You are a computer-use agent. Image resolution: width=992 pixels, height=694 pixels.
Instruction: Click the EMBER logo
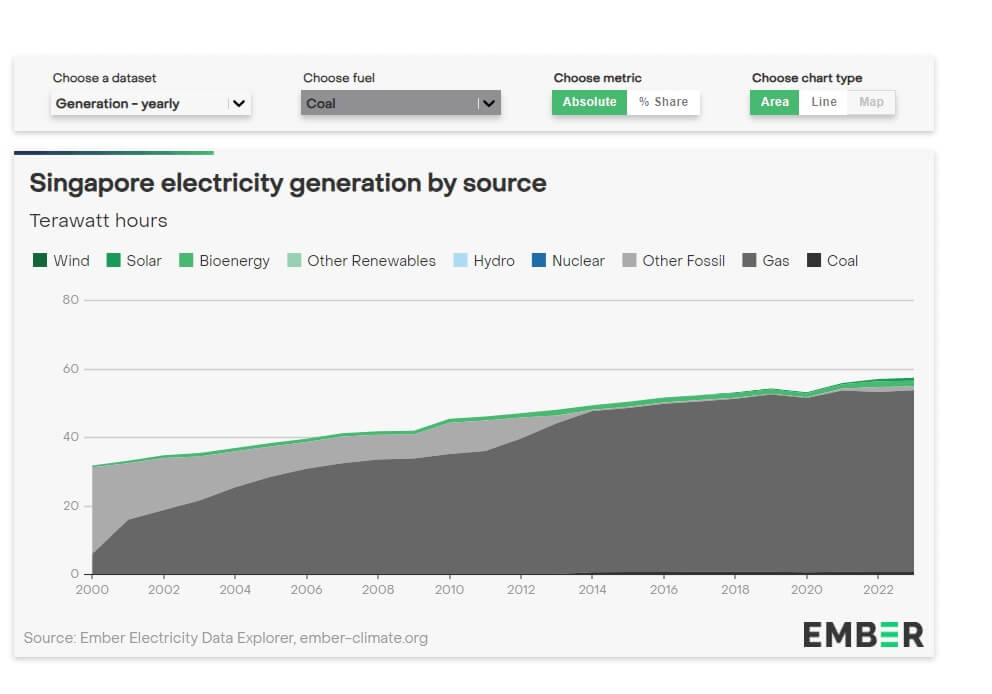[x=863, y=634]
